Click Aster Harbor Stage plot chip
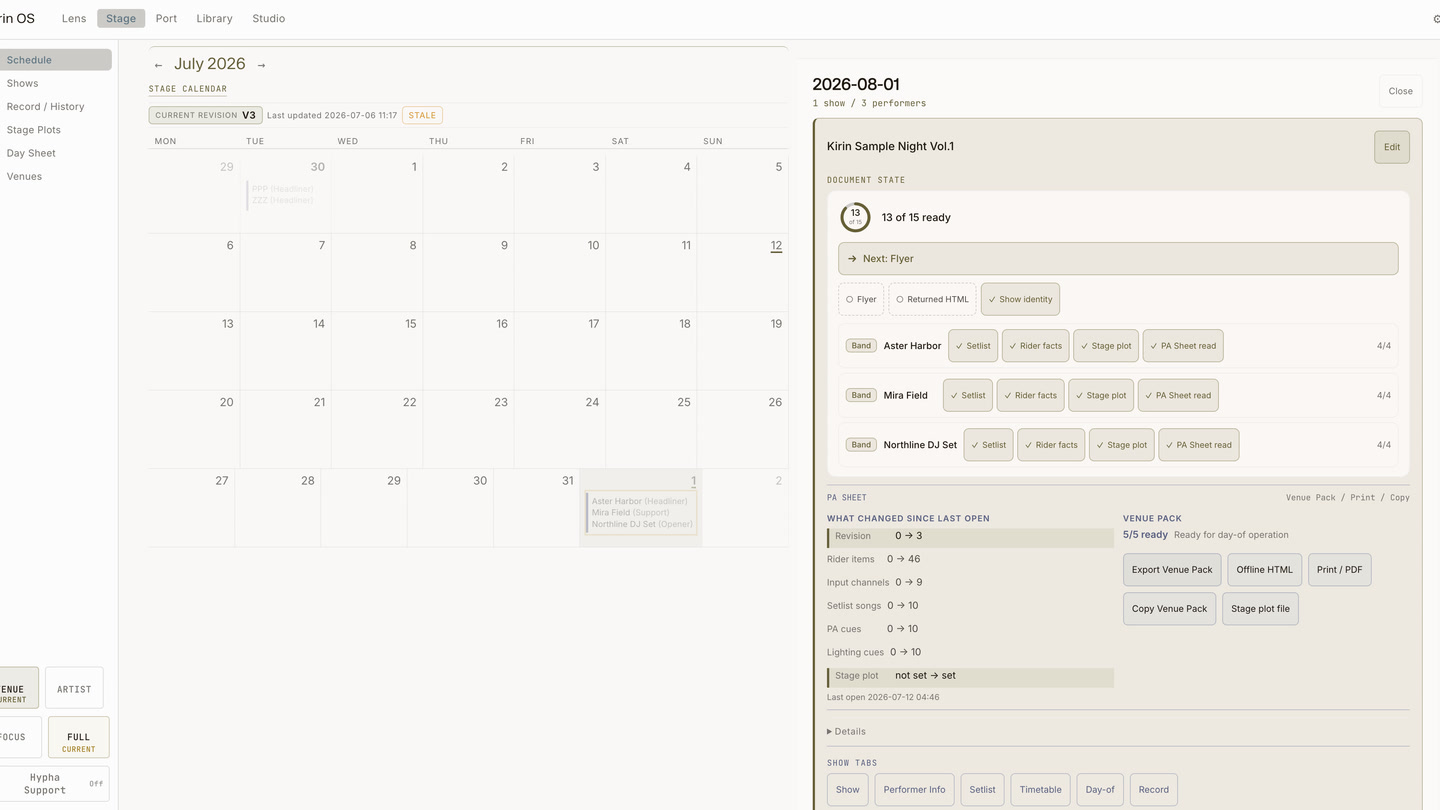 coord(1106,346)
